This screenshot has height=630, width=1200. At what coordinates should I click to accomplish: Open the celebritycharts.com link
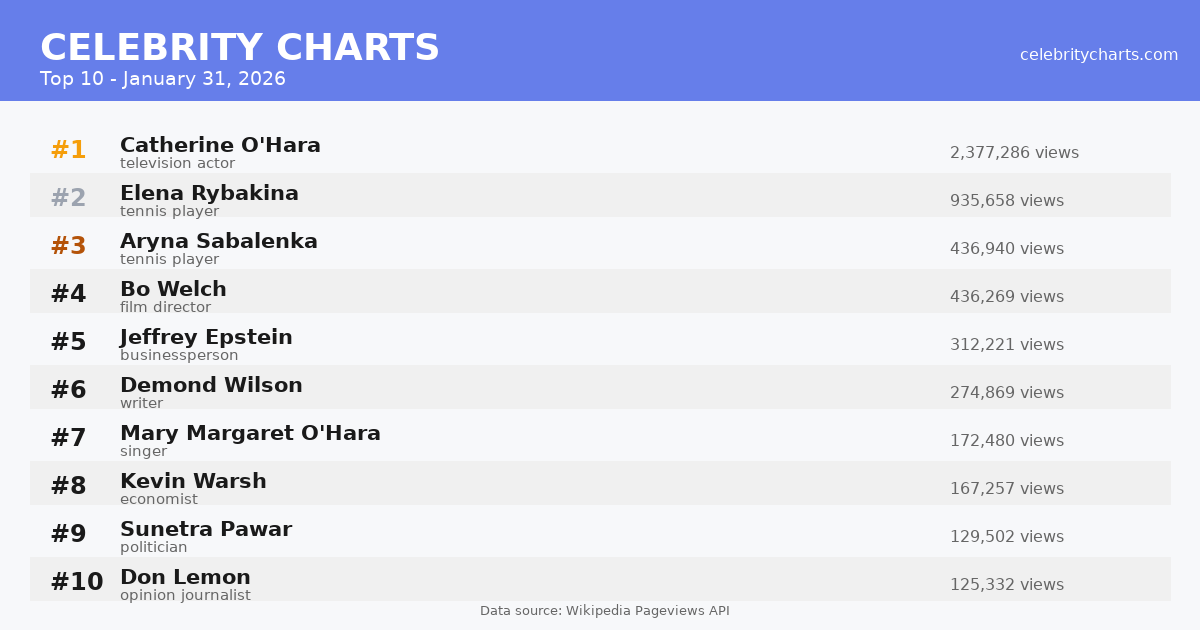click(1098, 55)
